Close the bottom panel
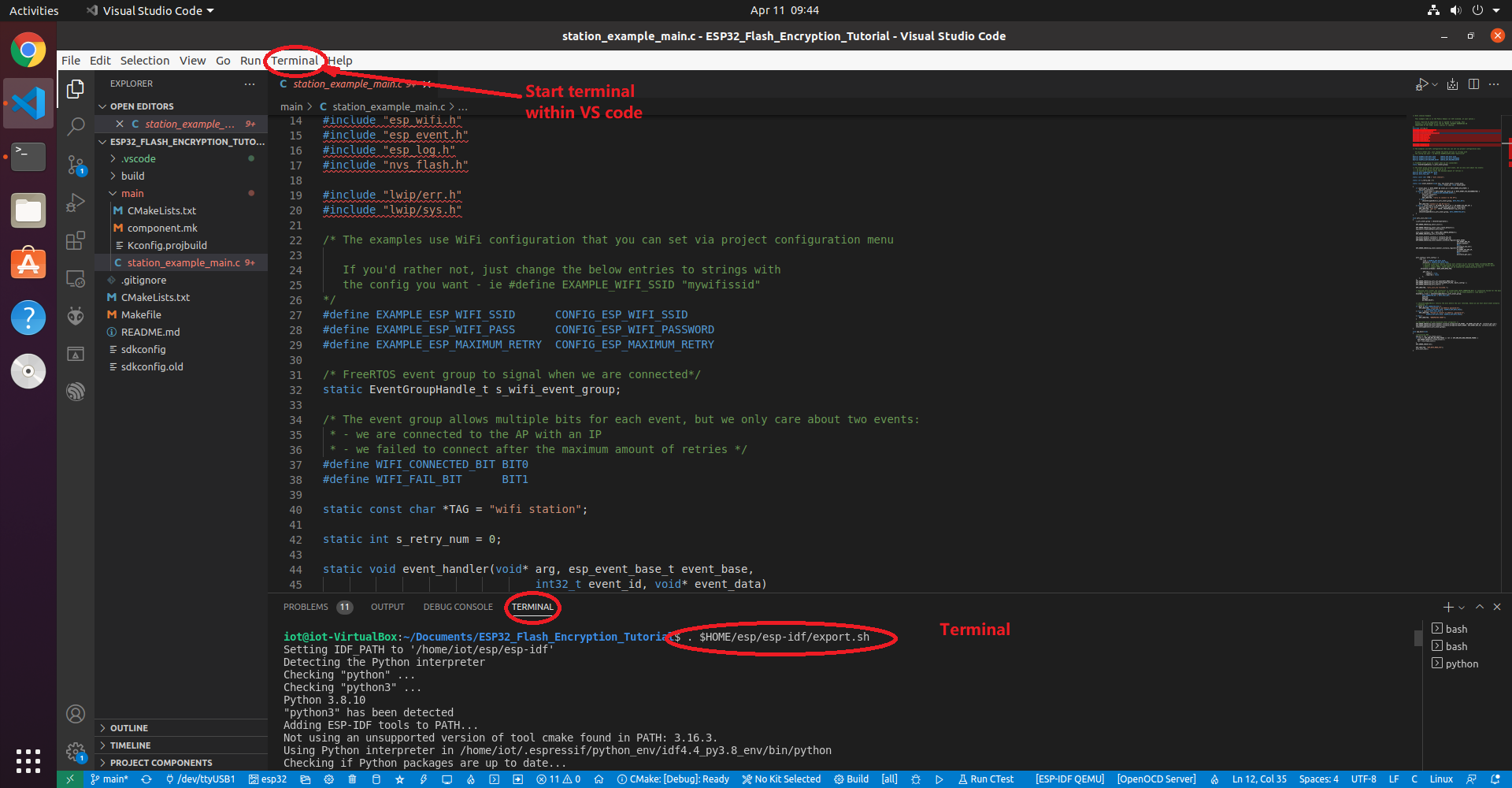This screenshot has width=1512, height=788. click(1497, 607)
